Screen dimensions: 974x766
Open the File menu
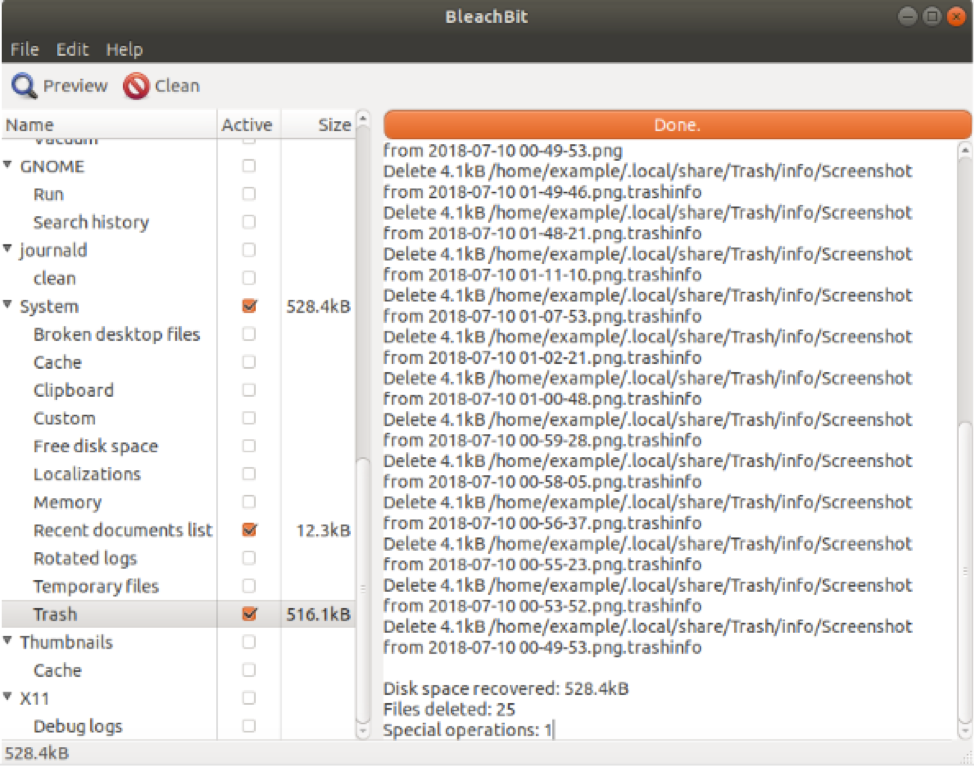[x=24, y=49]
